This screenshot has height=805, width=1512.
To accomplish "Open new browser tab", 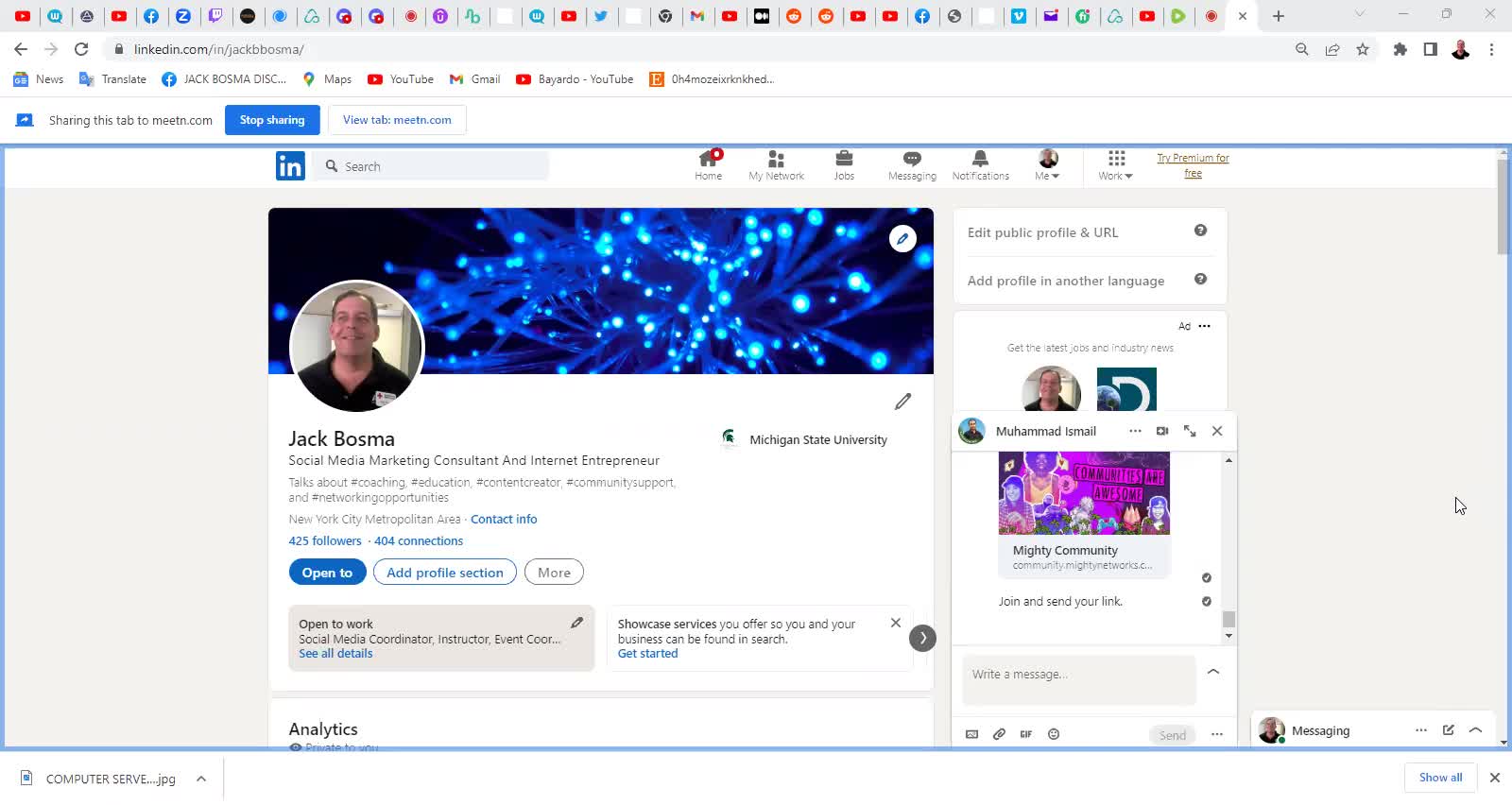I will click(x=1279, y=16).
